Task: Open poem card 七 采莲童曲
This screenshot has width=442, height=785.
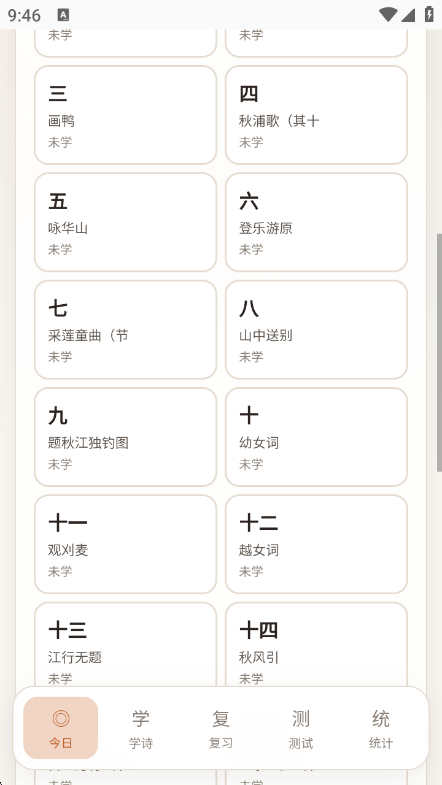Action: pyautogui.click(x=126, y=329)
